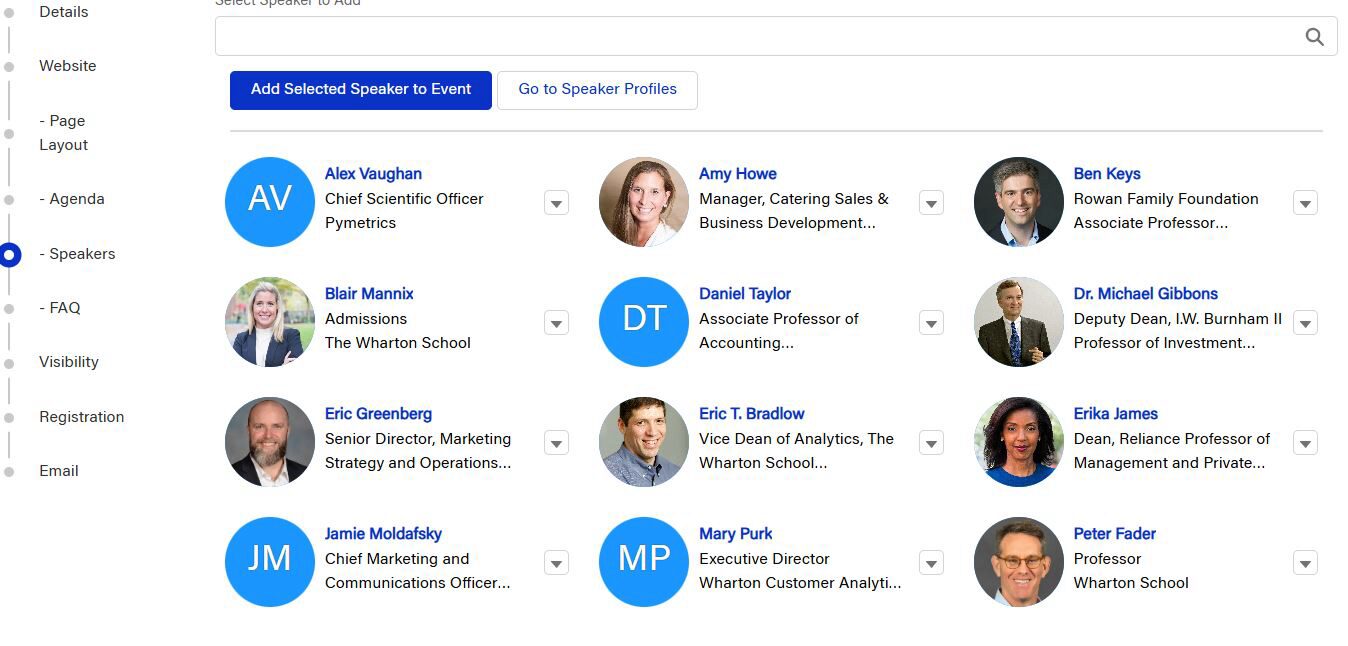This screenshot has height=646, width=1348.
Task: Go to the Email step
Action: [59, 471]
